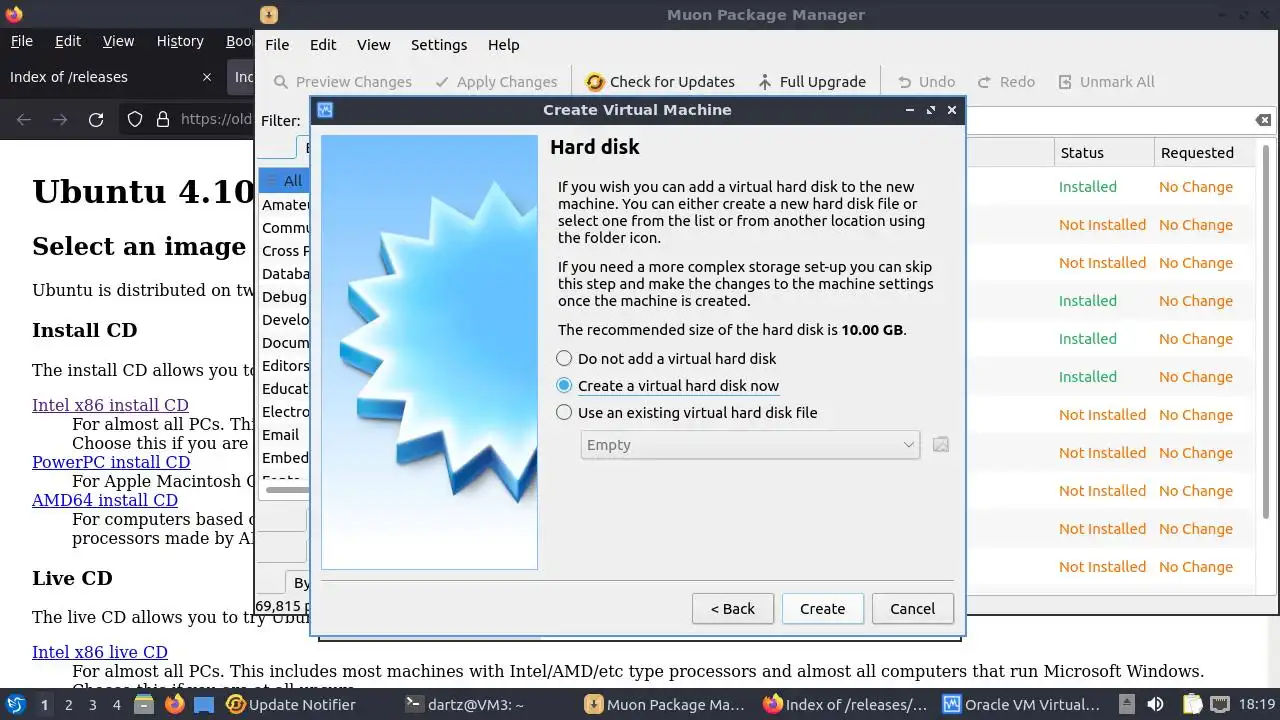Click the folder icon to browse disk files
The height and width of the screenshot is (720, 1280).
[x=940, y=445]
